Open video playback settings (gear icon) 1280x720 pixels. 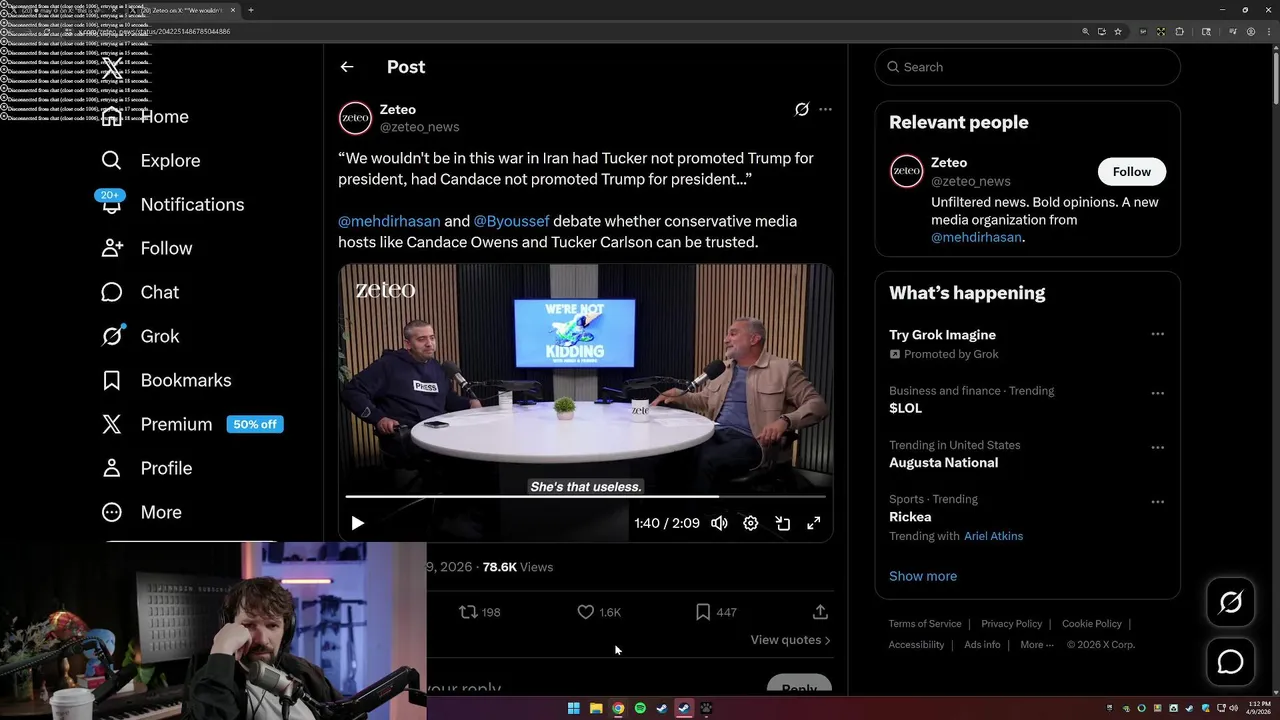pos(751,523)
